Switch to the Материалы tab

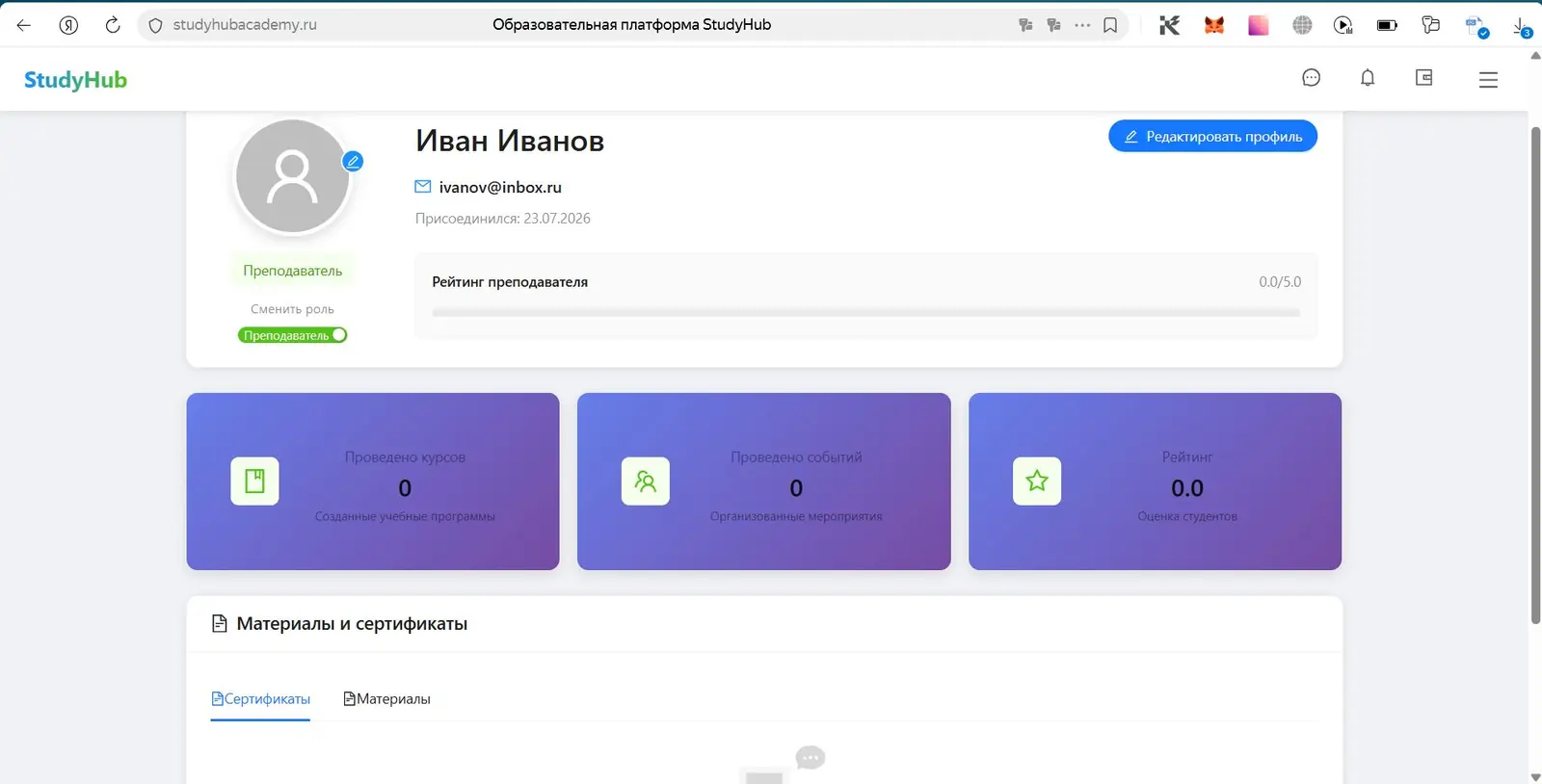click(x=386, y=699)
